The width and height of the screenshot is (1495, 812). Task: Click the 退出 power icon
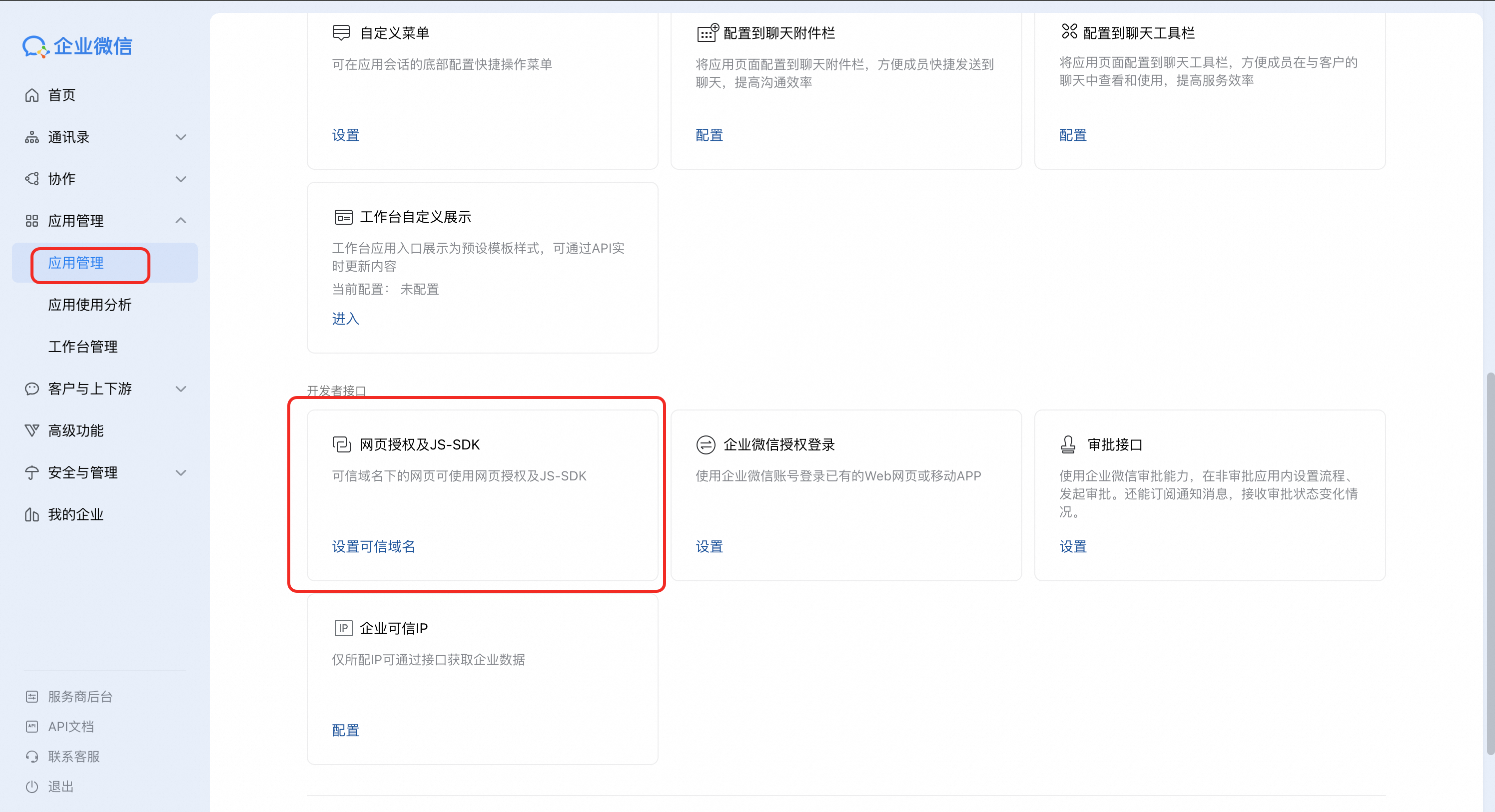32,787
